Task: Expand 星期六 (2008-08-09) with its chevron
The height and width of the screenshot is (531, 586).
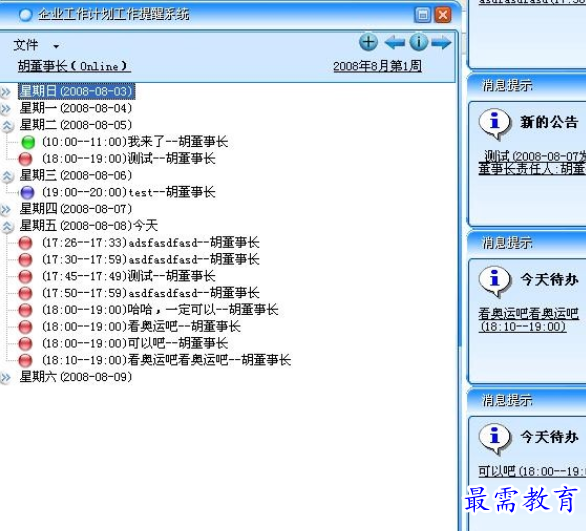Action: pyautogui.click(x=6, y=377)
